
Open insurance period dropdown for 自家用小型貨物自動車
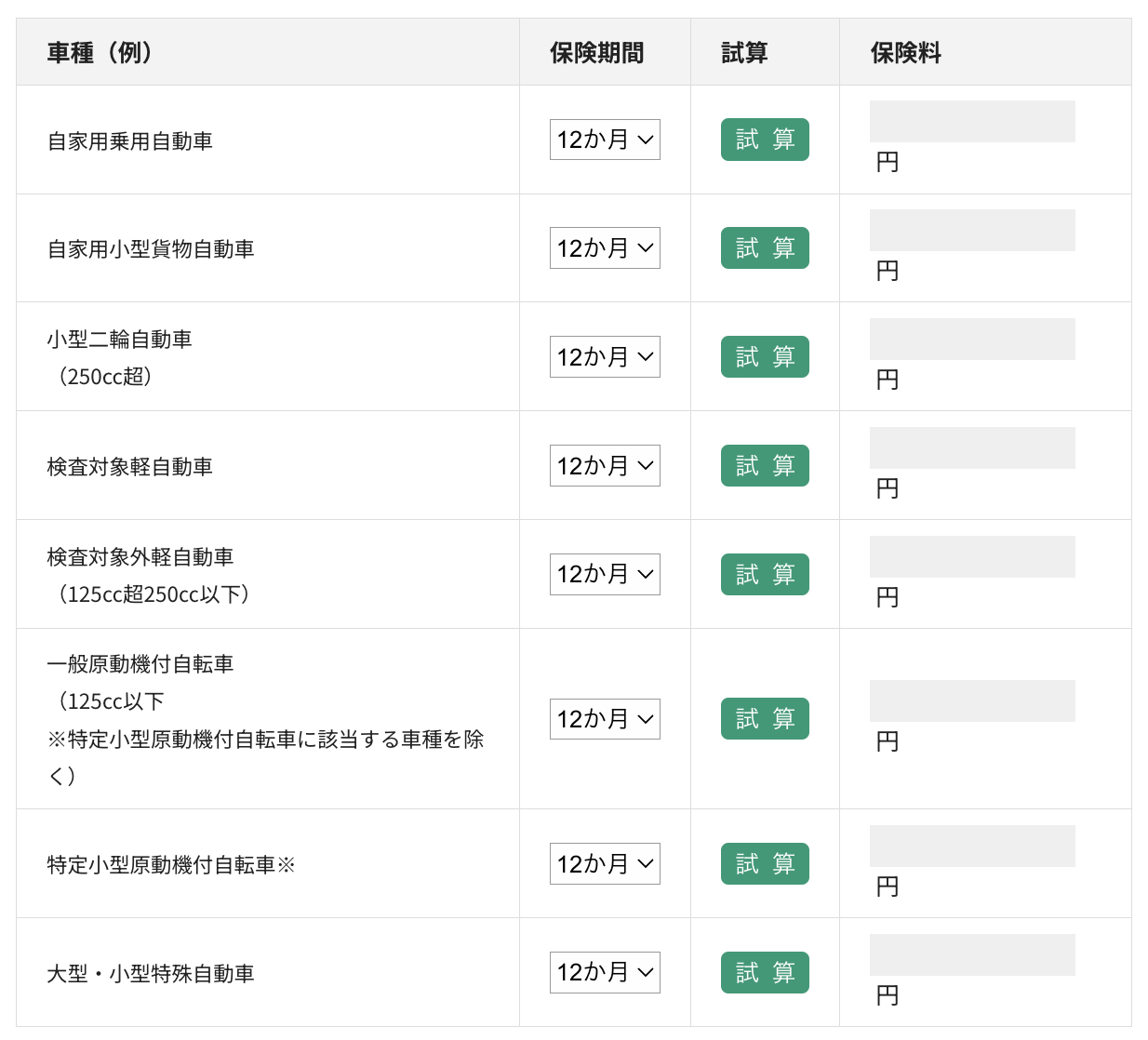(x=605, y=248)
